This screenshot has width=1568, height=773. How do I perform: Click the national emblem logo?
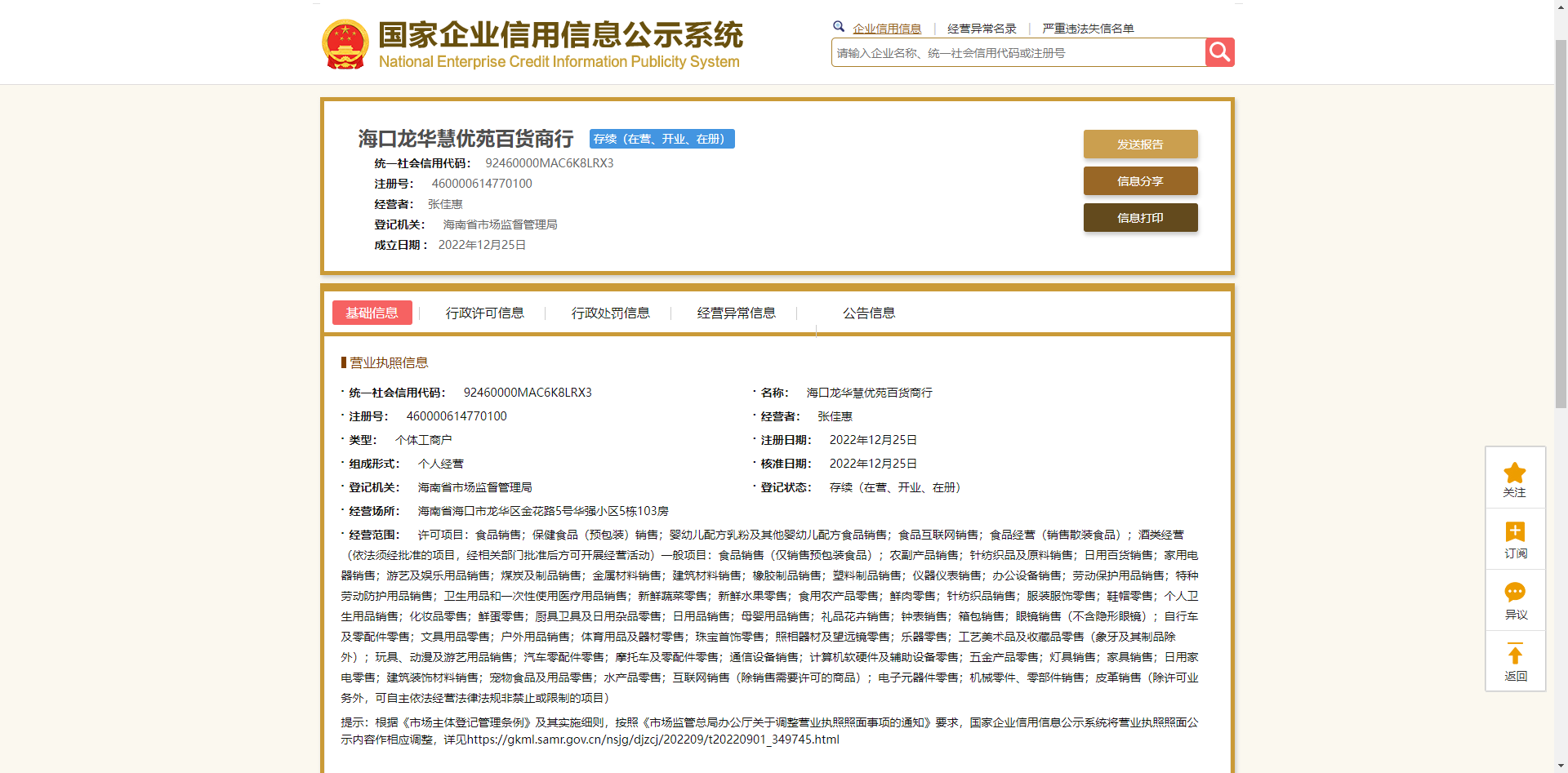tap(345, 44)
